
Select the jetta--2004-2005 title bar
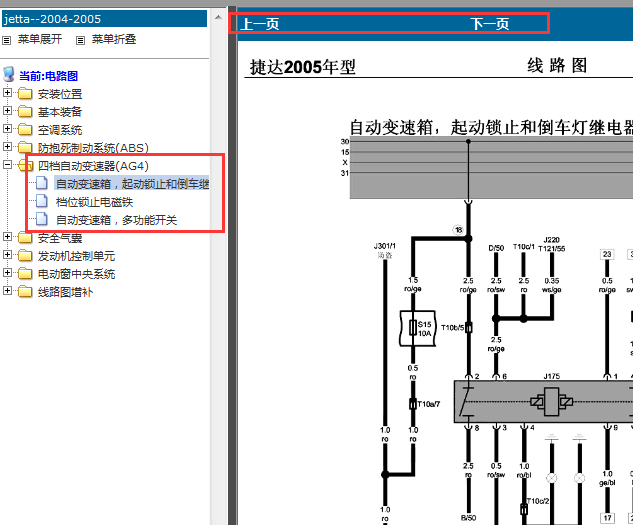(104, 19)
